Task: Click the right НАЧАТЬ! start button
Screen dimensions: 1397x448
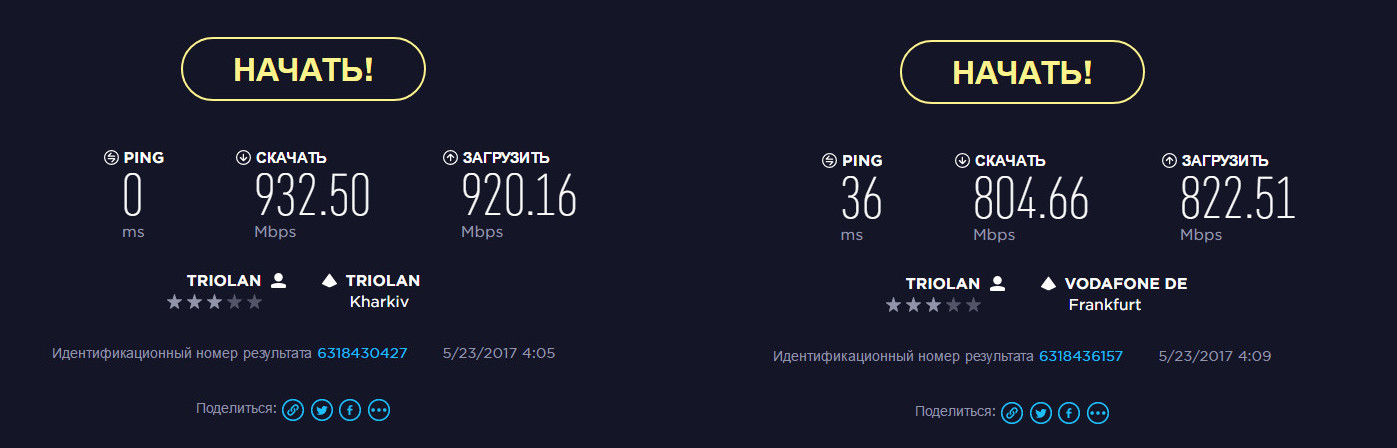Action: click(x=1022, y=72)
